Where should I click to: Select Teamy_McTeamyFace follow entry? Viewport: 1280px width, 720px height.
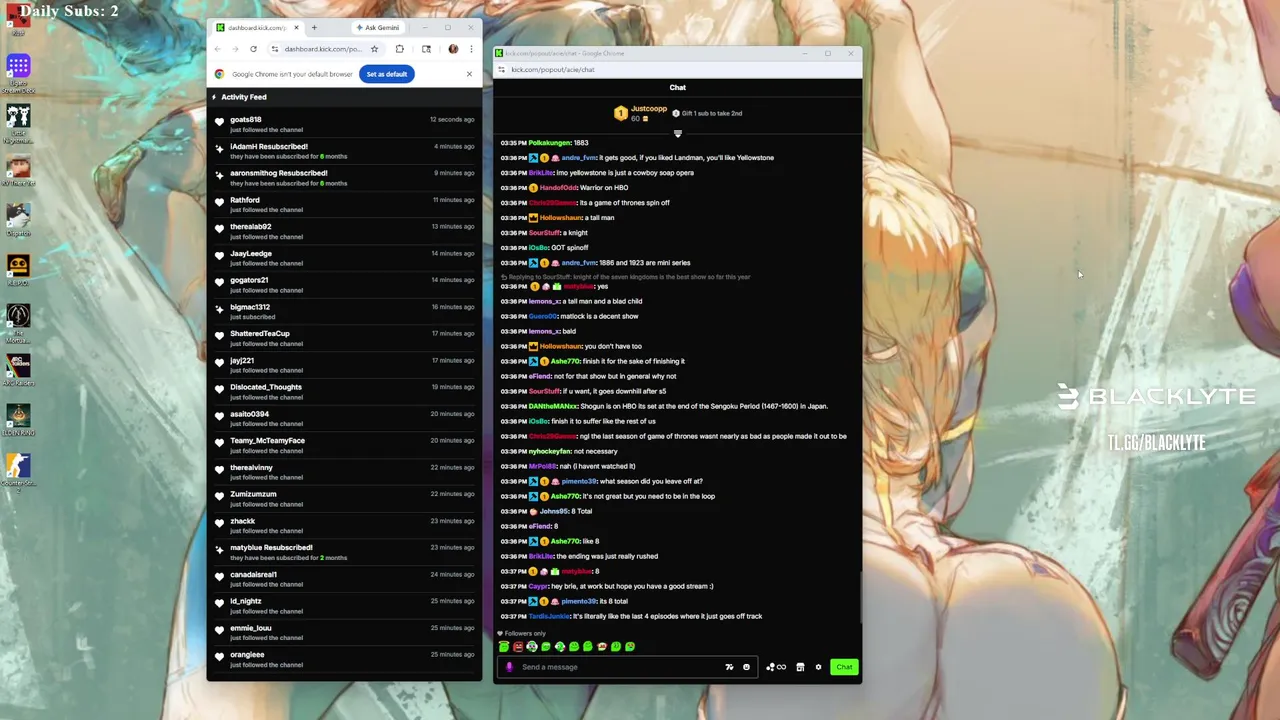pyautogui.click(x=344, y=445)
